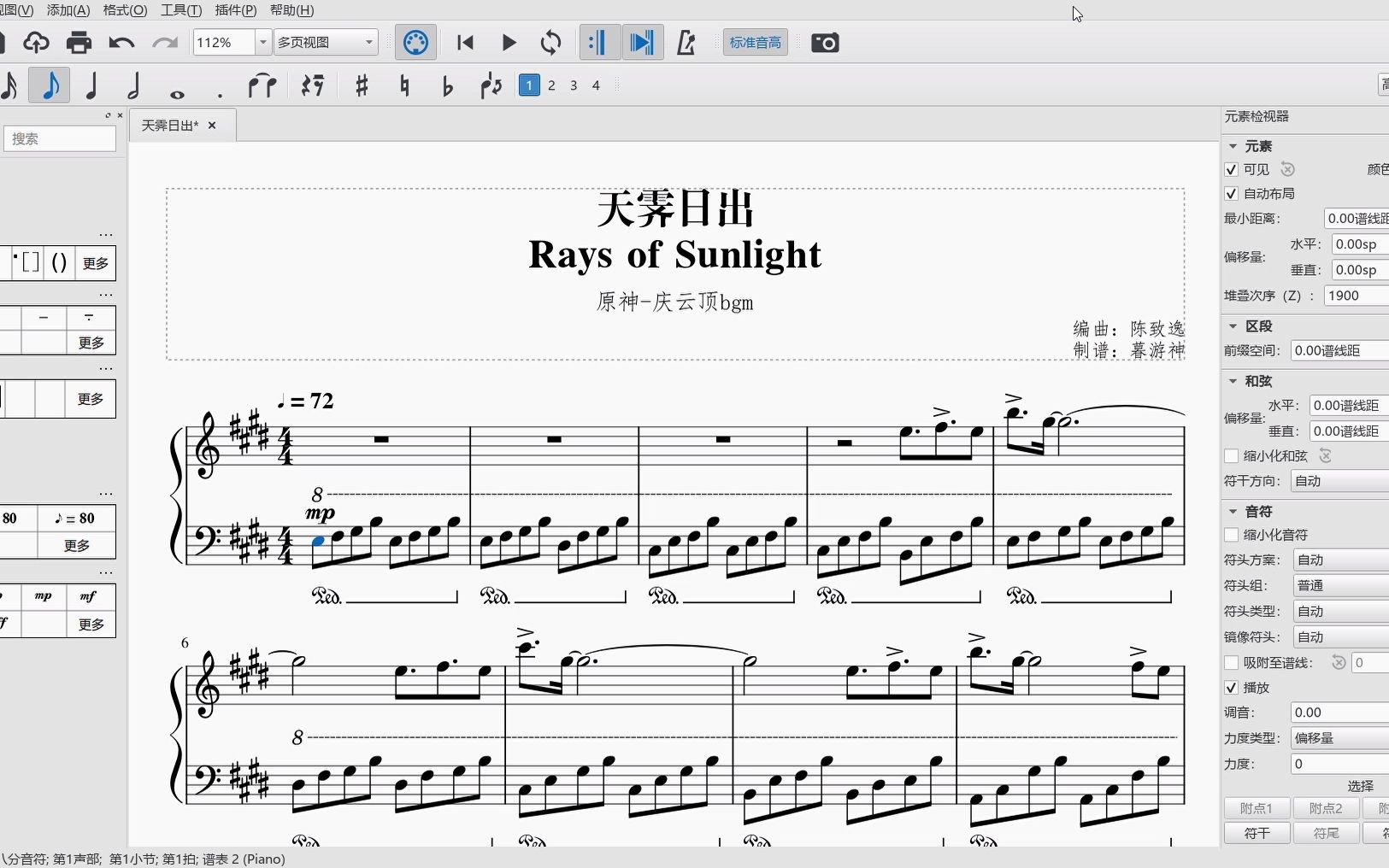
Task: Toggle MIDI input button
Action: pyautogui.click(x=416, y=43)
